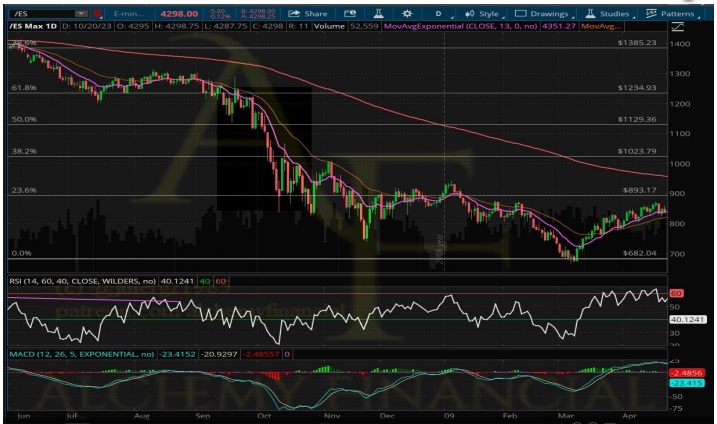Open the Patterns menu
717x424 pixels.
pyautogui.click(x=673, y=14)
